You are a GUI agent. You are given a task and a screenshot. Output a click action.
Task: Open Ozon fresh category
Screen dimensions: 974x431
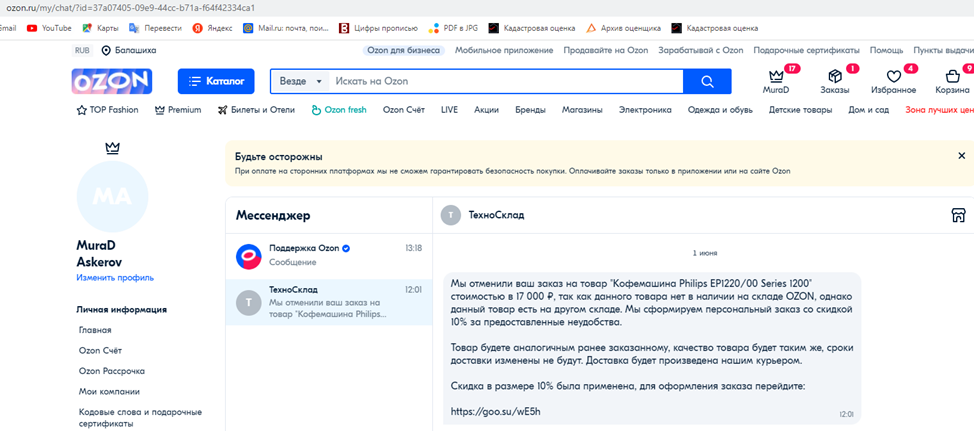(x=339, y=110)
